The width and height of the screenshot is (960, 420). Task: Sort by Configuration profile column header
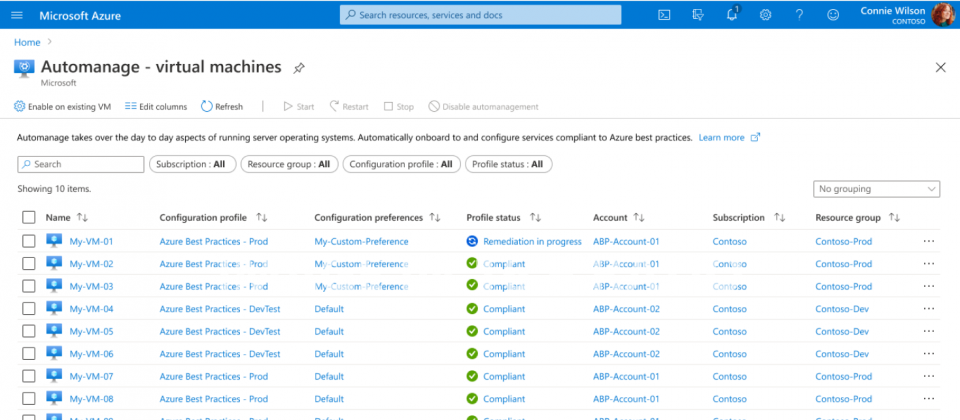[213, 217]
